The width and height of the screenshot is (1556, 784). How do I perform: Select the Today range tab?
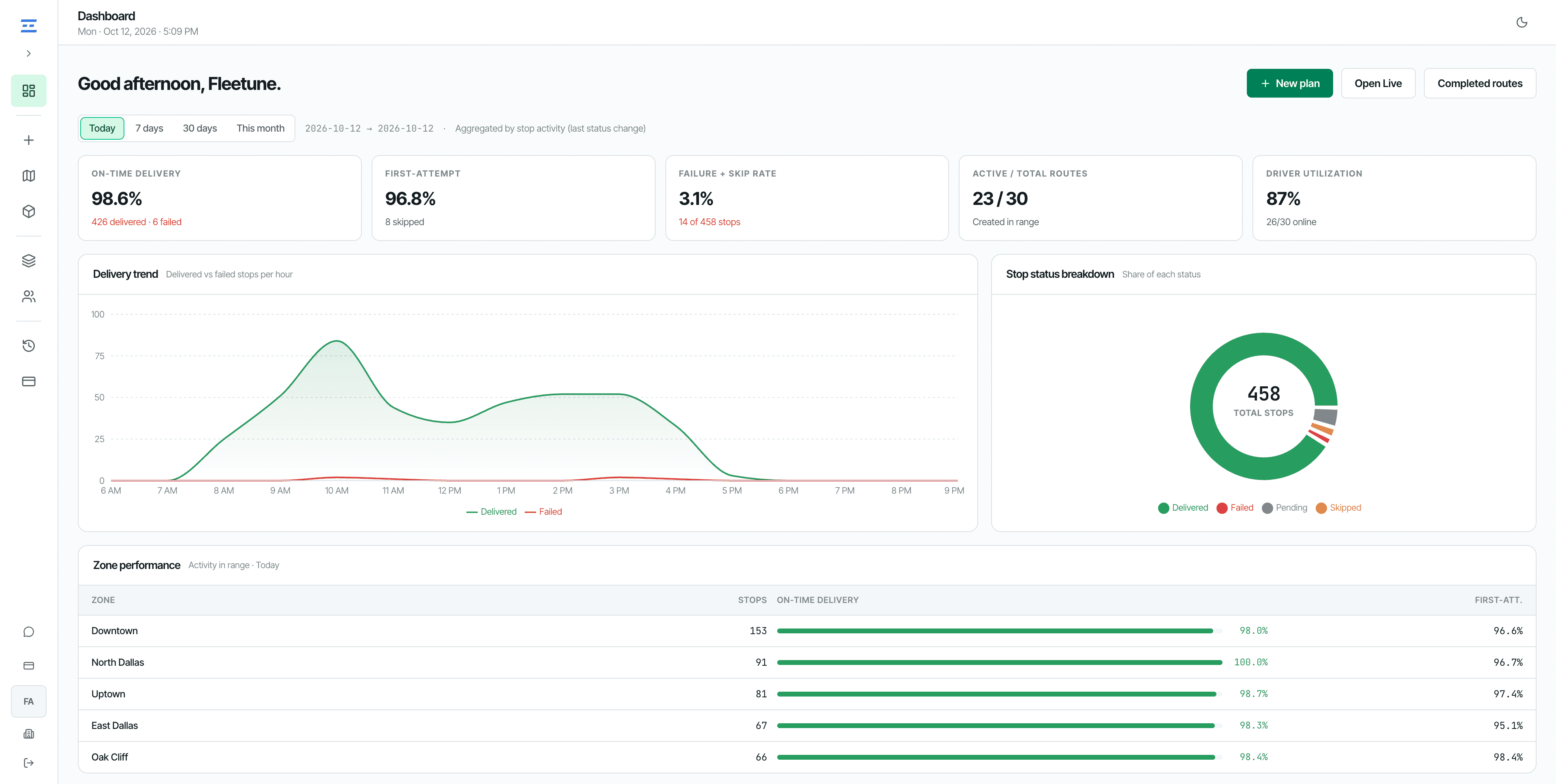[102, 128]
